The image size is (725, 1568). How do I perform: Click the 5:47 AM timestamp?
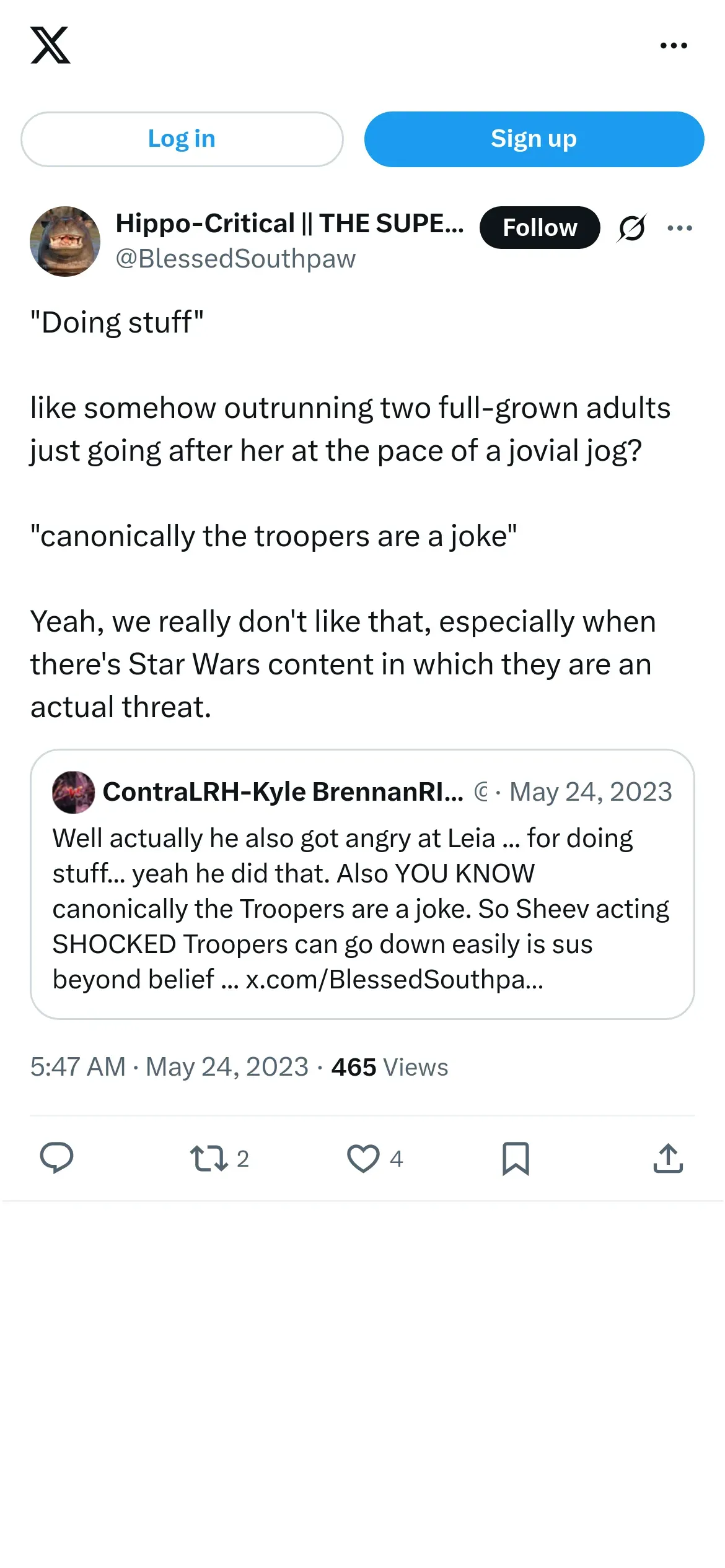(169, 1067)
